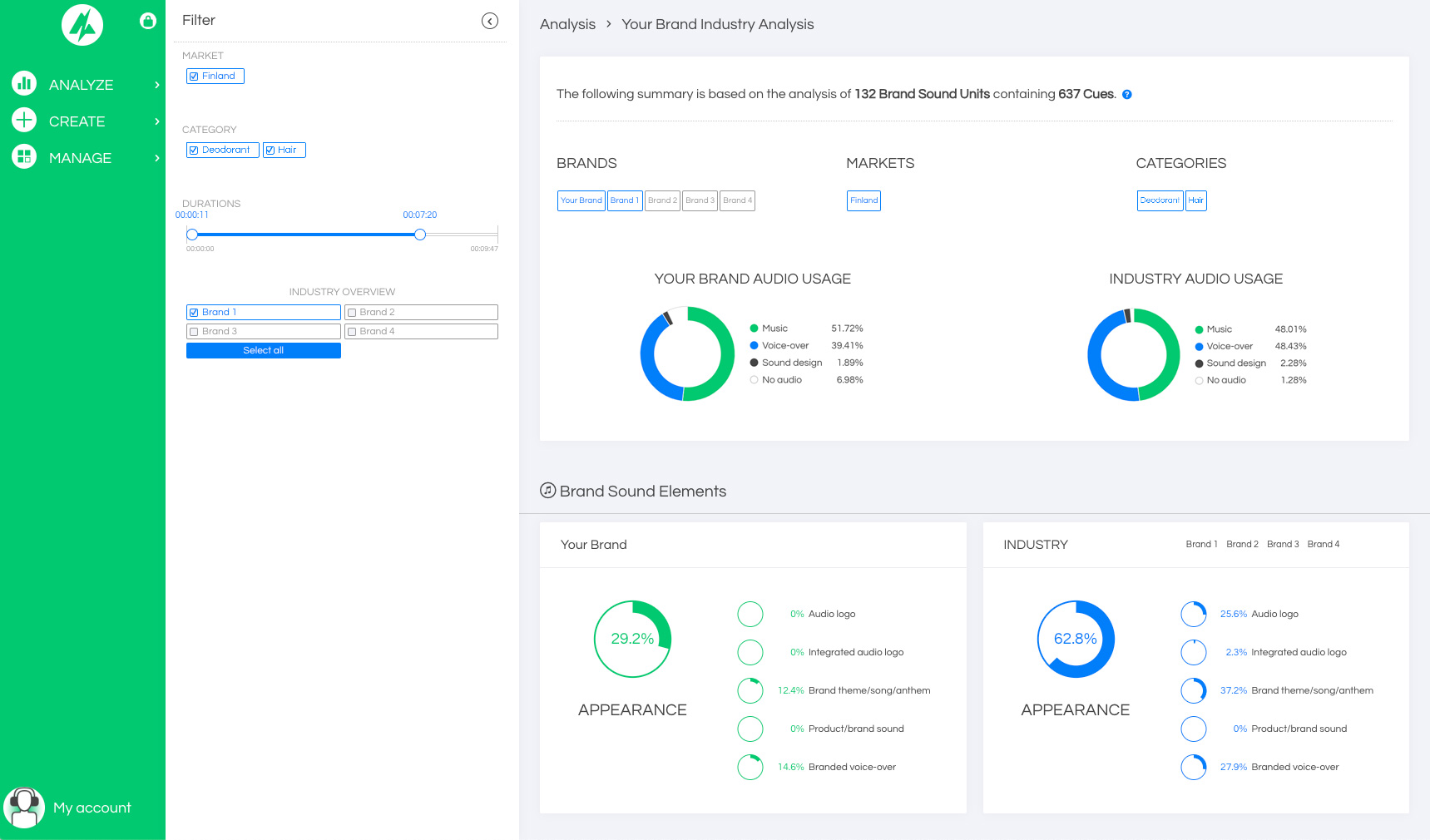
Task: Click the duration slider minimum handle
Action: coord(192,235)
